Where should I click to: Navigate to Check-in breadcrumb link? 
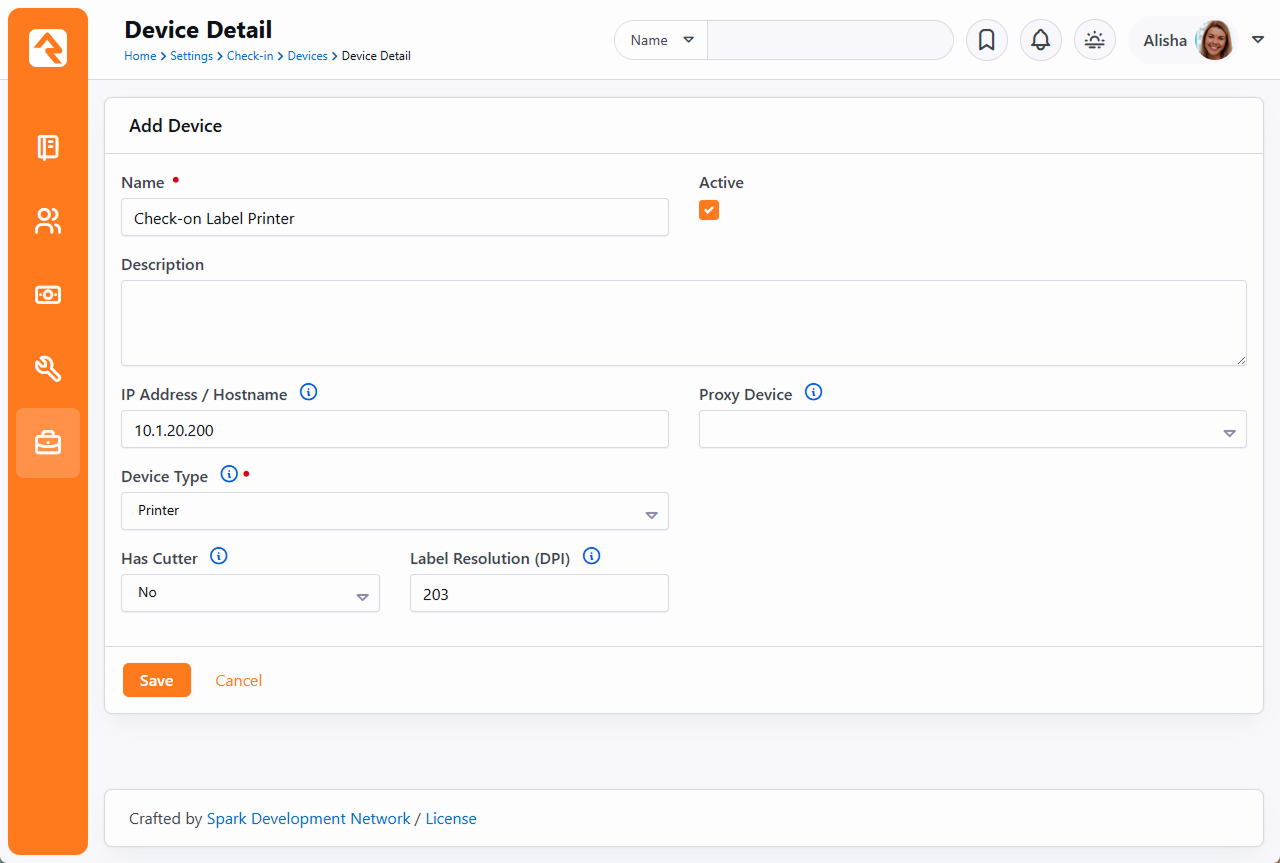[x=249, y=56]
